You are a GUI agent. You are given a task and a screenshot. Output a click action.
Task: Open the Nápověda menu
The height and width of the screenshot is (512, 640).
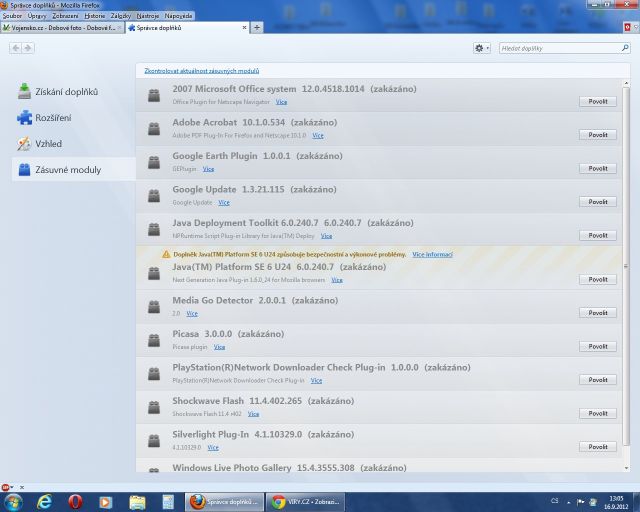click(x=178, y=16)
